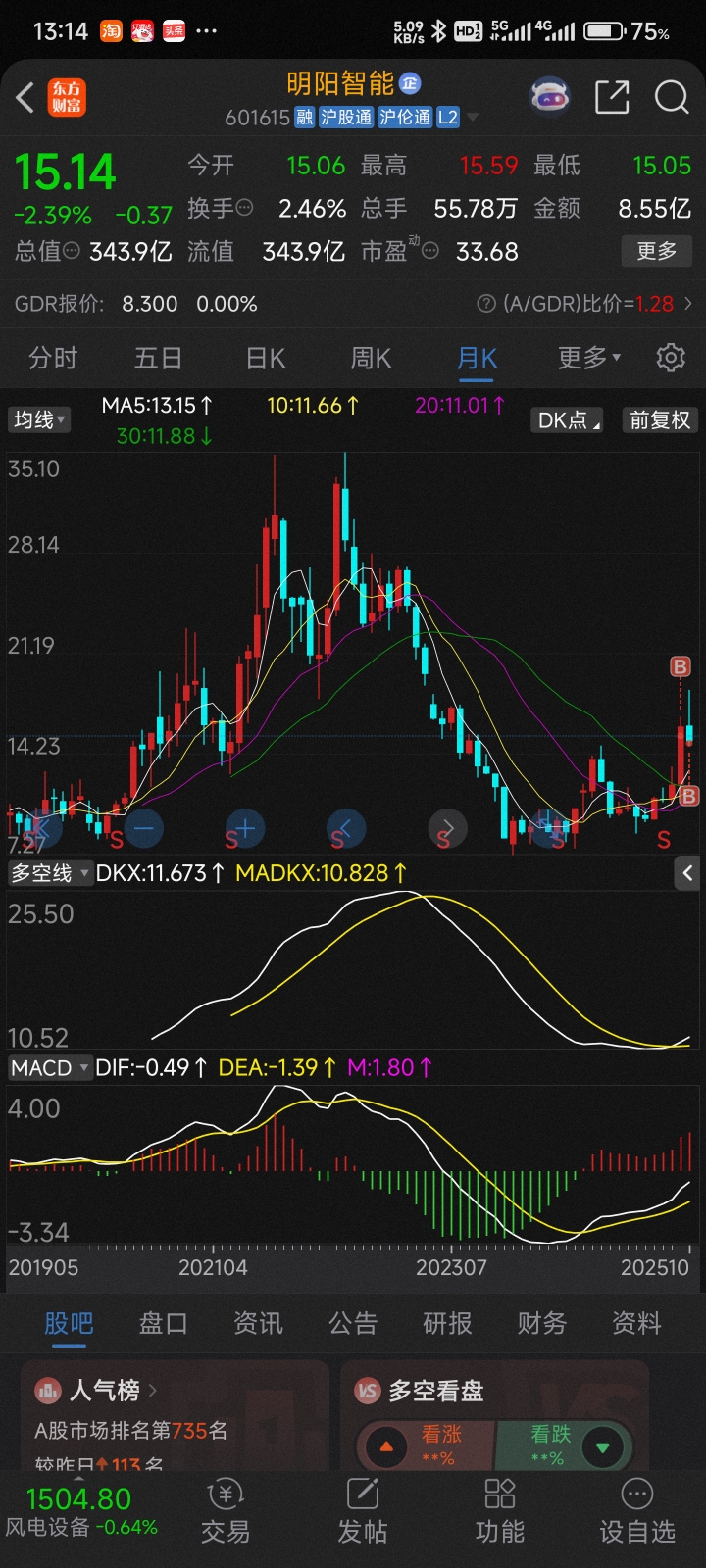
Task: Open the search magnifier icon
Action: pos(672,97)
